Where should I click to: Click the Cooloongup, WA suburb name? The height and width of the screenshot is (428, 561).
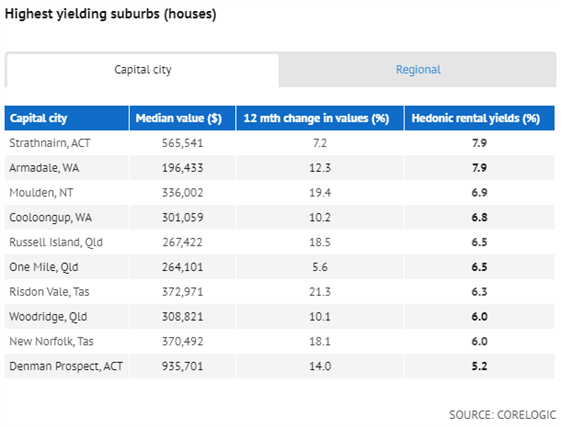click(x=50, y=218)
